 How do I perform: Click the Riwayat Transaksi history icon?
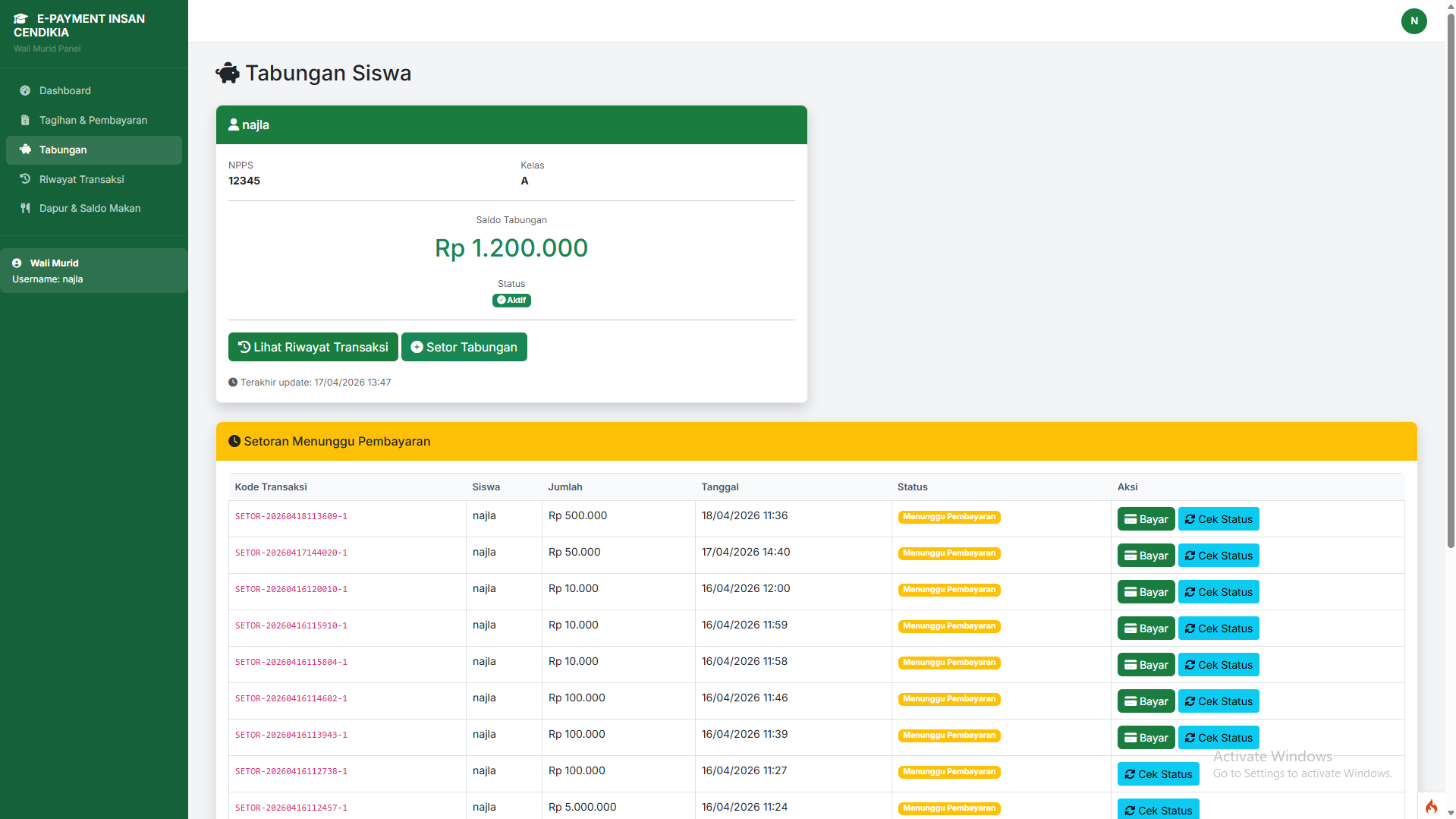point(25,179)
